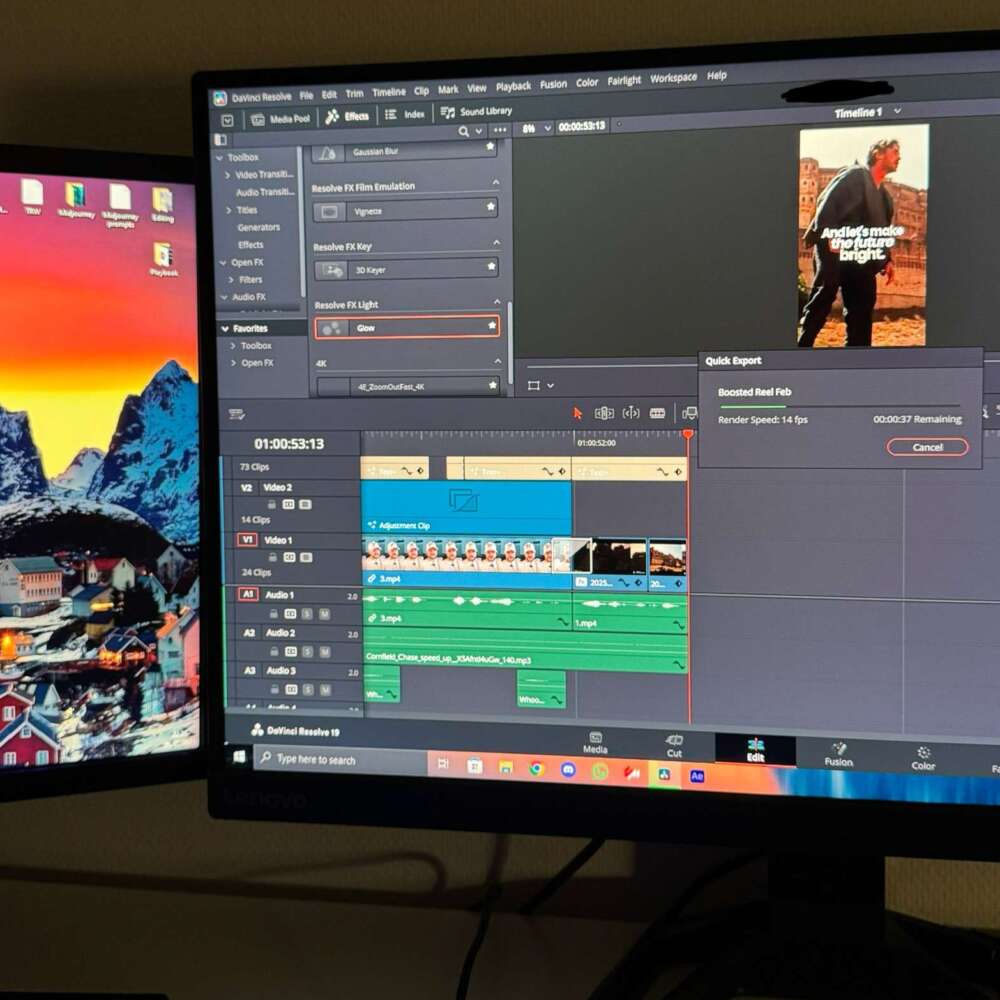
Task: Open the Timeline View Options icon
Action: click(237, 415)
